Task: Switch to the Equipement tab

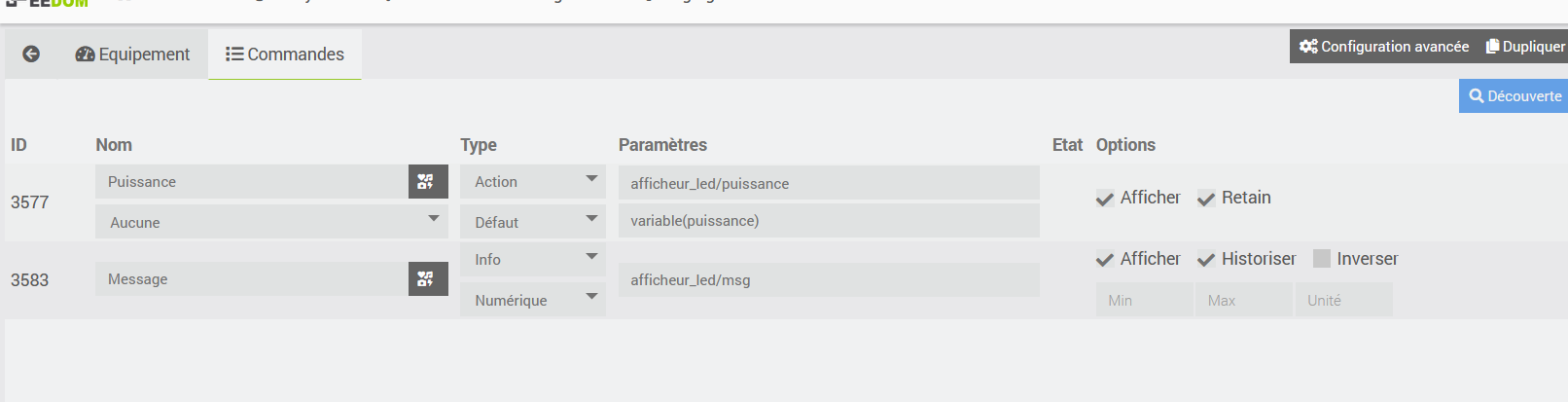Action: (x=133, y=55)
